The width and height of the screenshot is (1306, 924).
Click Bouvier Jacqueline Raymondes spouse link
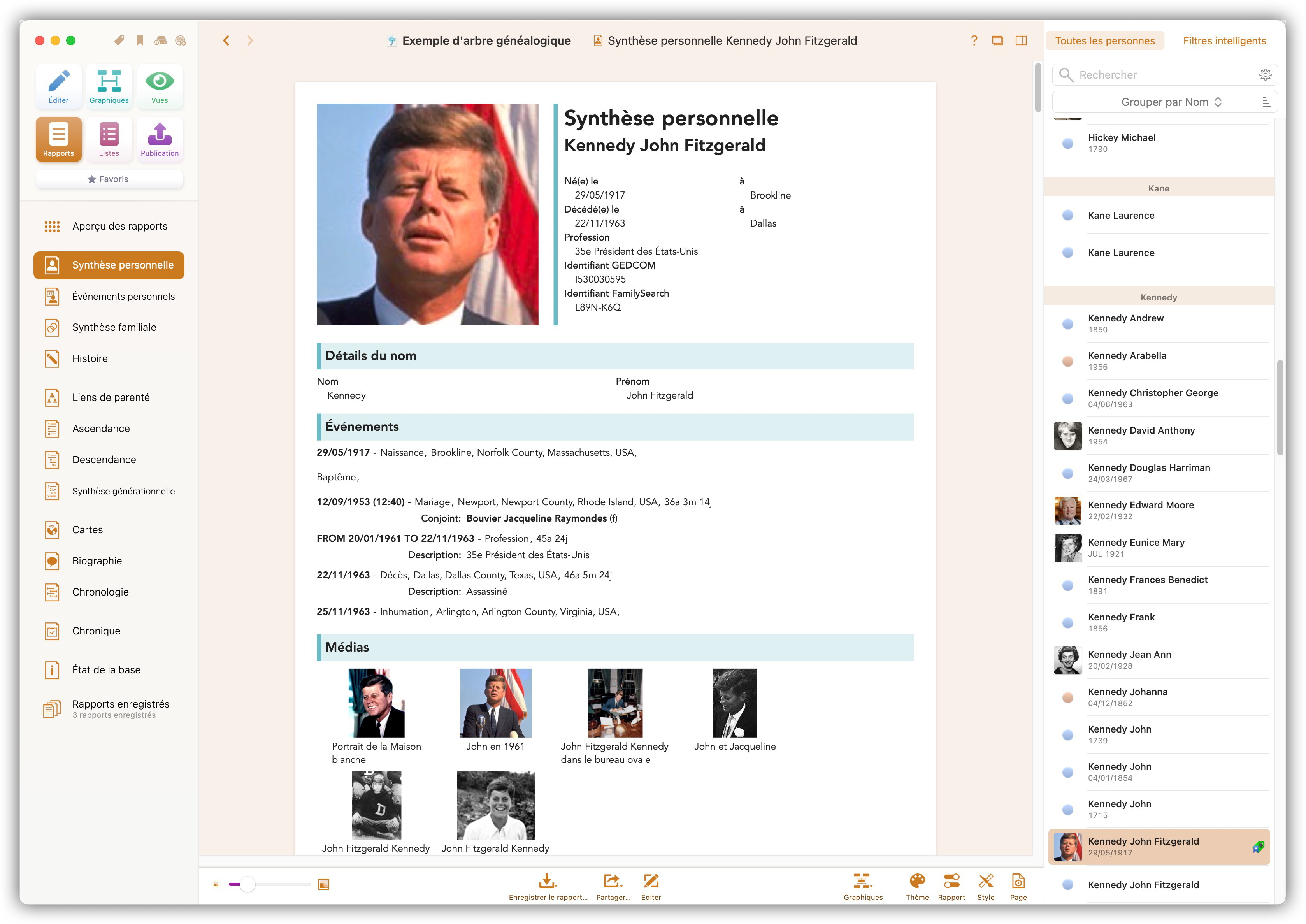536,518
